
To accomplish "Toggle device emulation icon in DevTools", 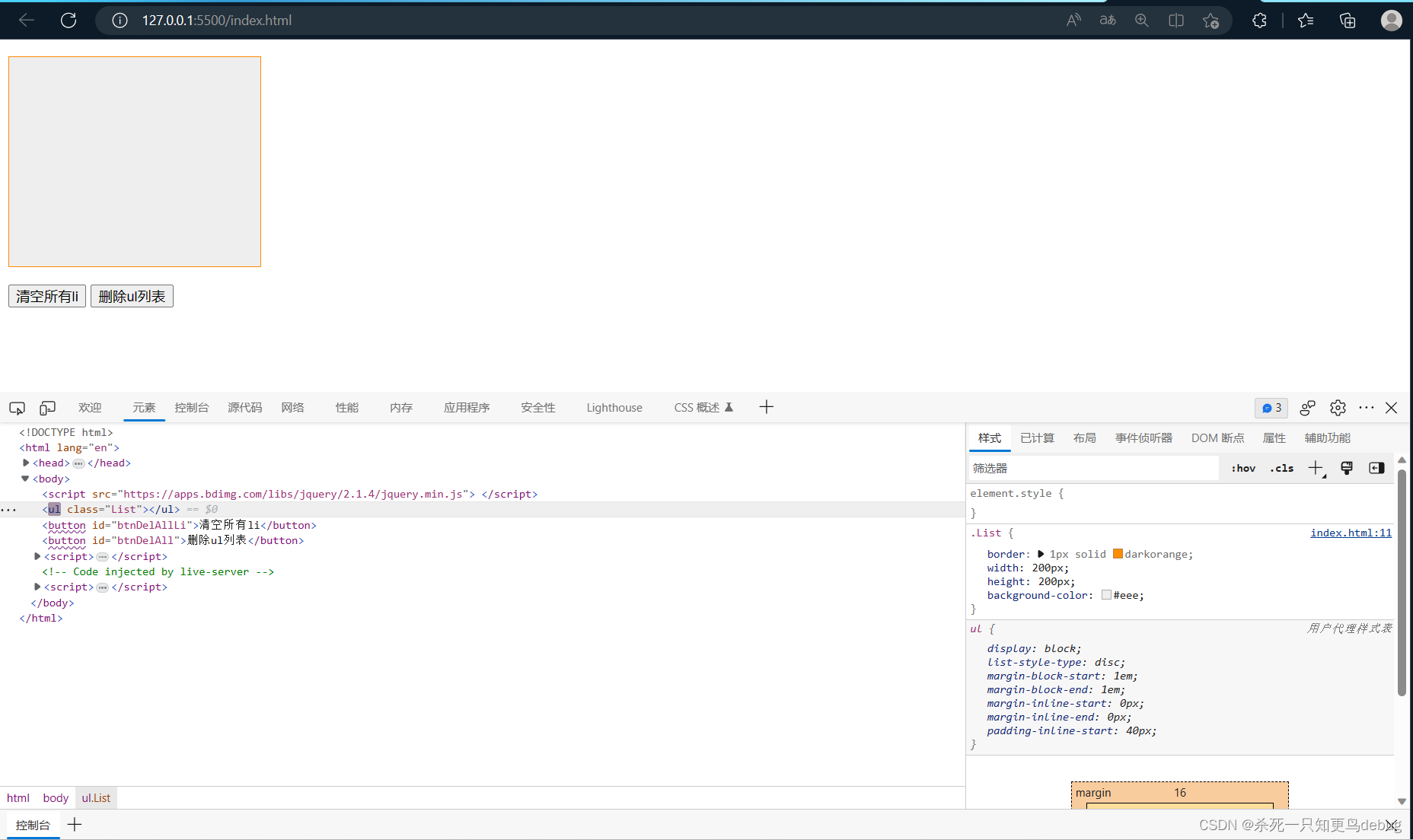I will (47, 408).
